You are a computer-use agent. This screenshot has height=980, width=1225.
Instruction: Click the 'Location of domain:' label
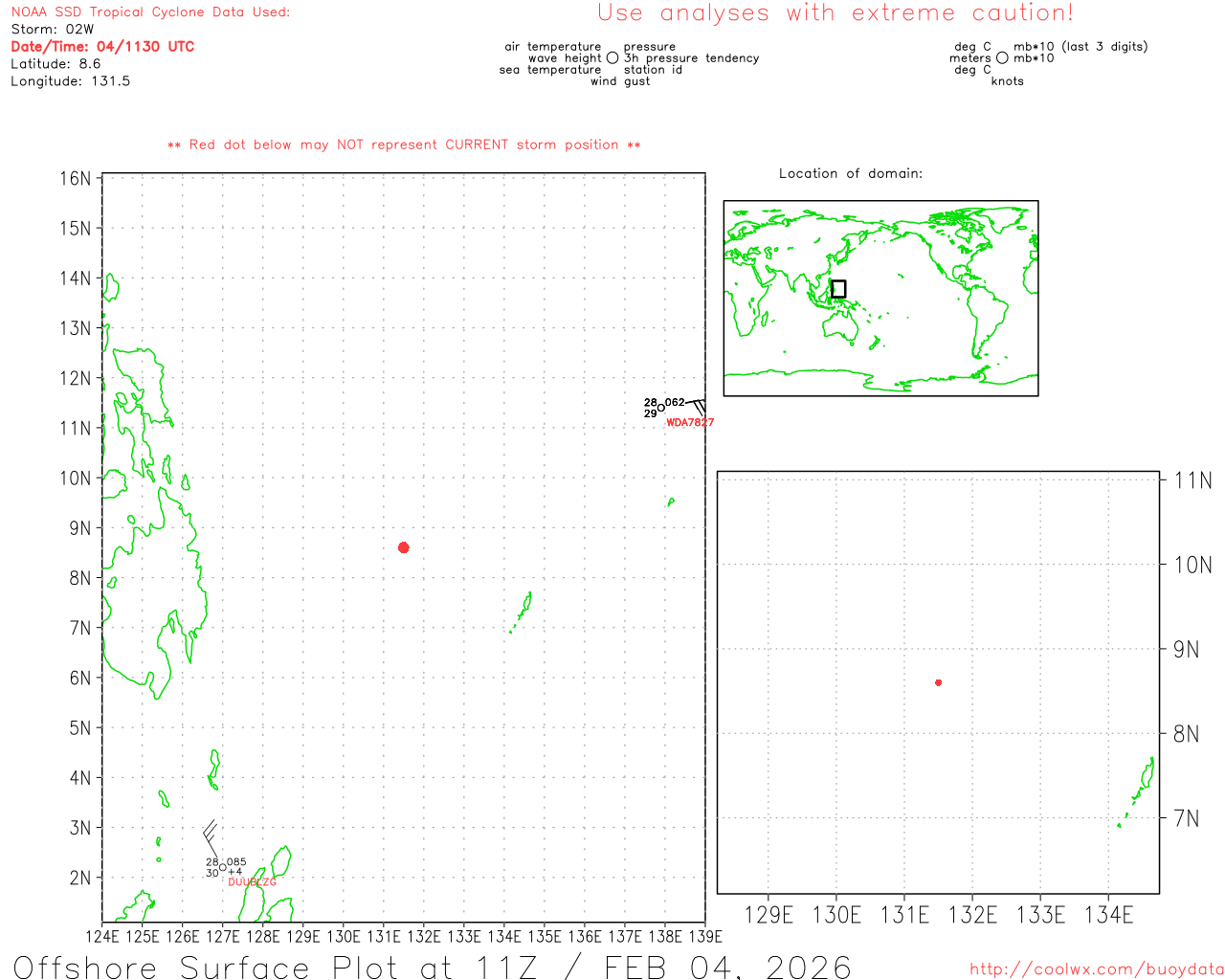tap(850, 173)
